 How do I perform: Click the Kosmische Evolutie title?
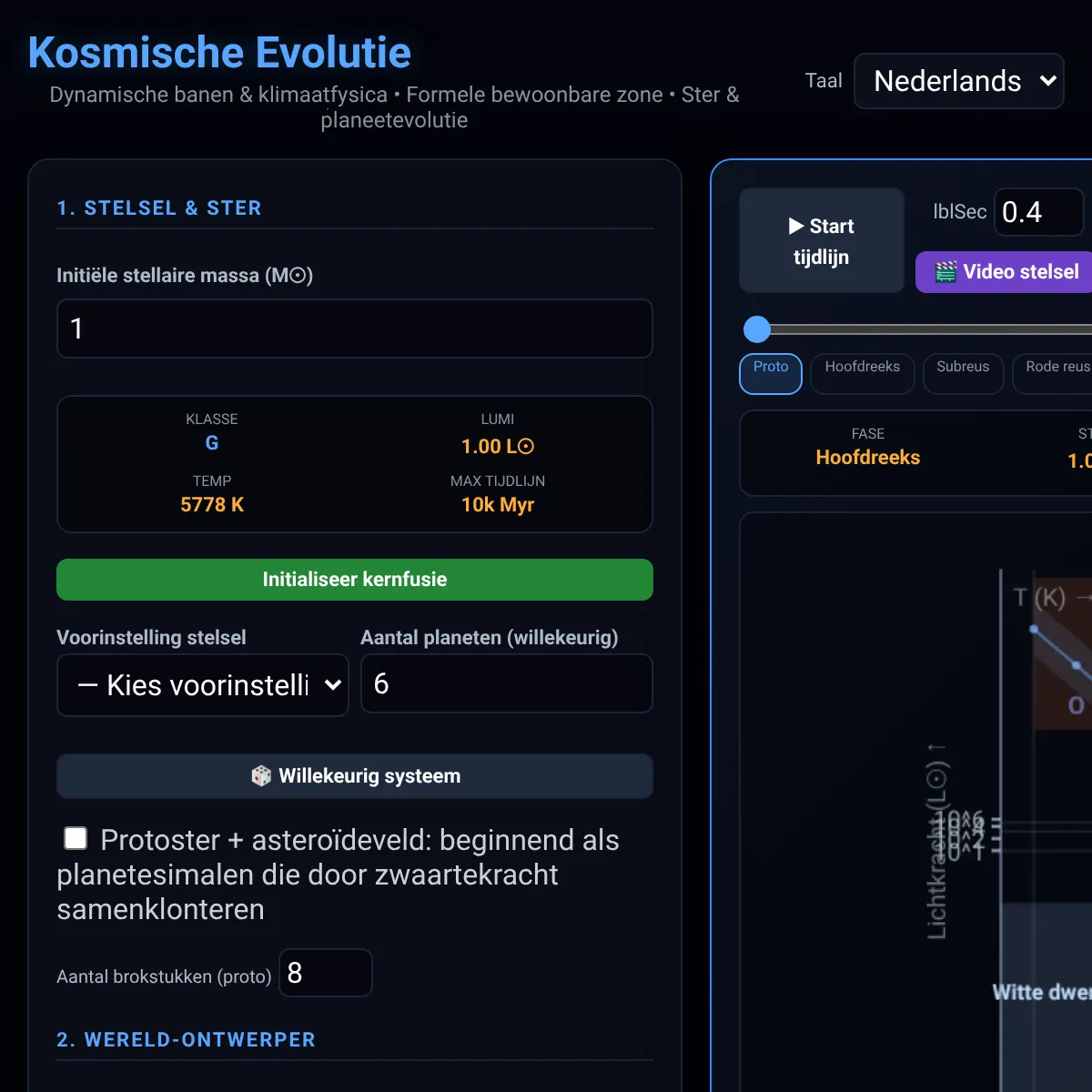point(219,53)
